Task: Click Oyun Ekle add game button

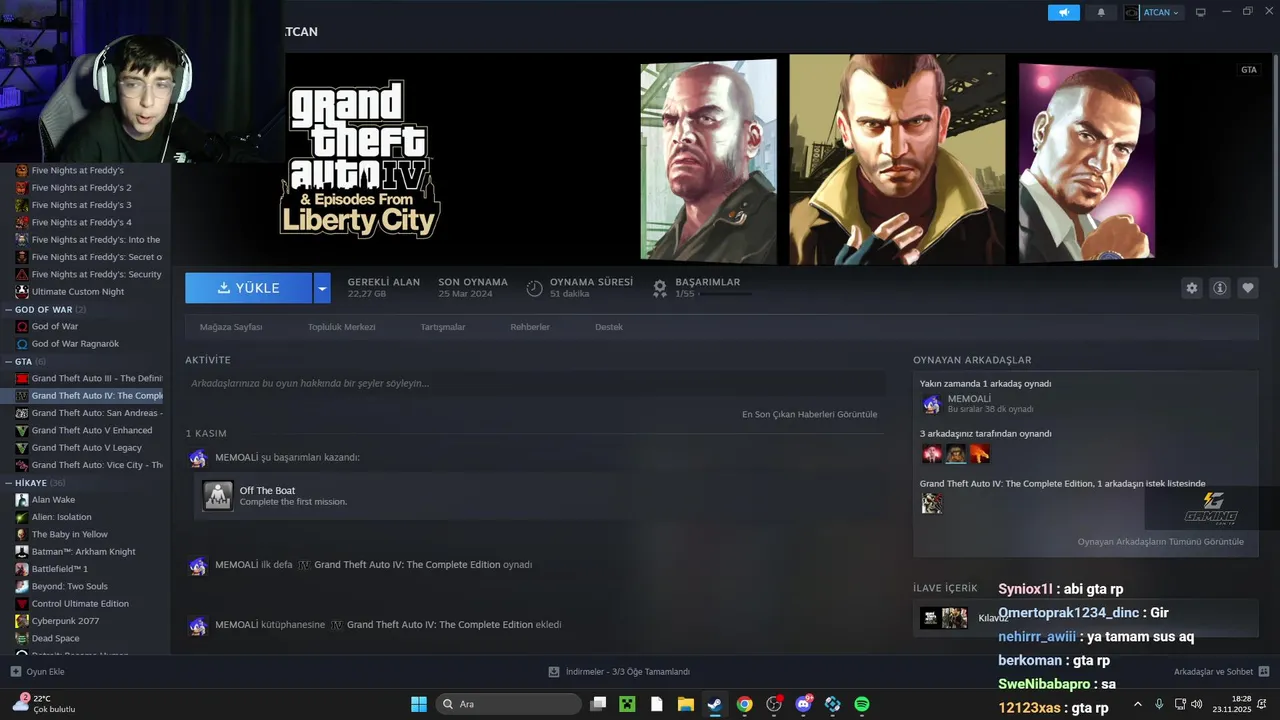Action: 37,672
